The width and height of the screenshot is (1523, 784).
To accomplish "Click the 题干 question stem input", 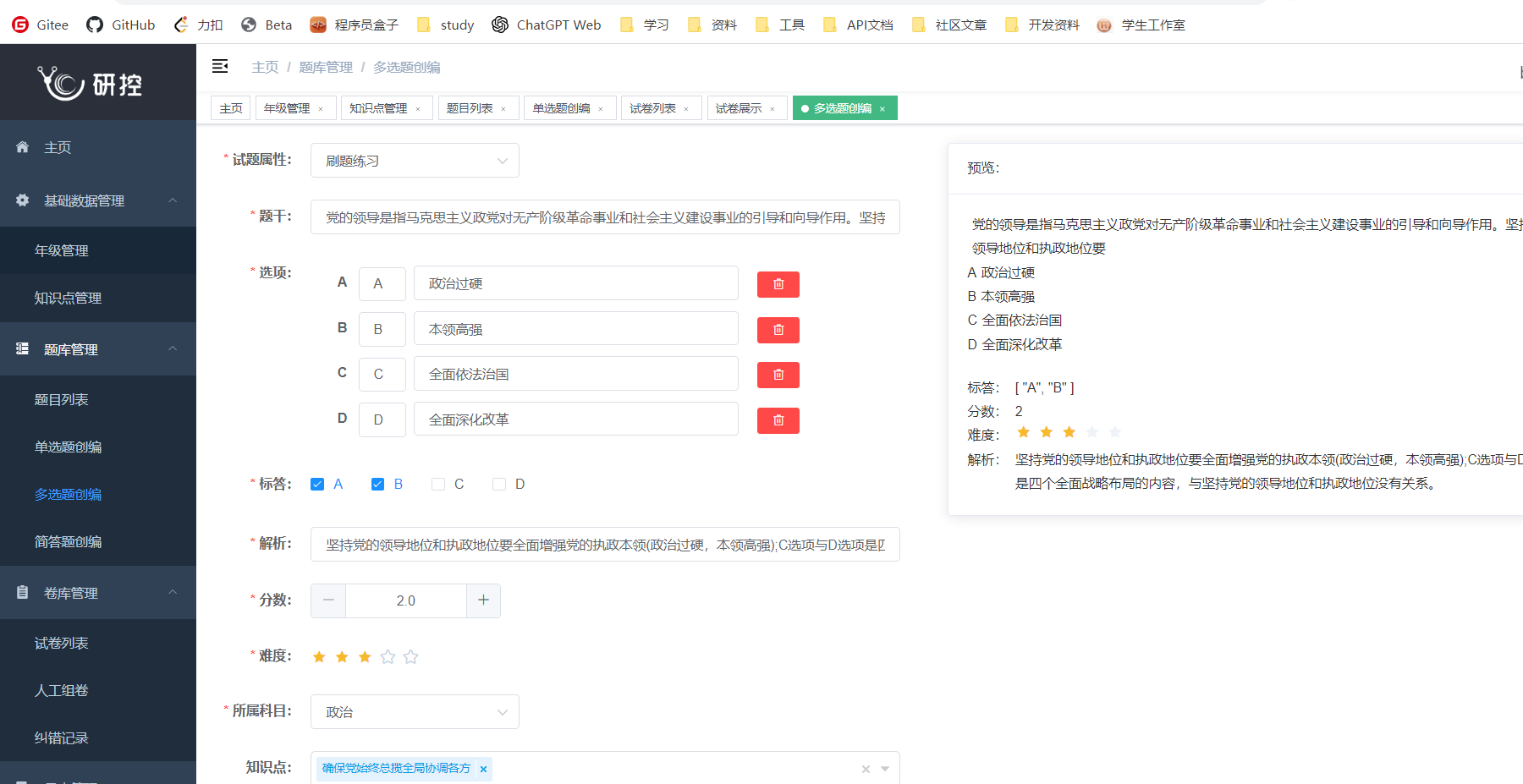I will (x=605, y=217).
